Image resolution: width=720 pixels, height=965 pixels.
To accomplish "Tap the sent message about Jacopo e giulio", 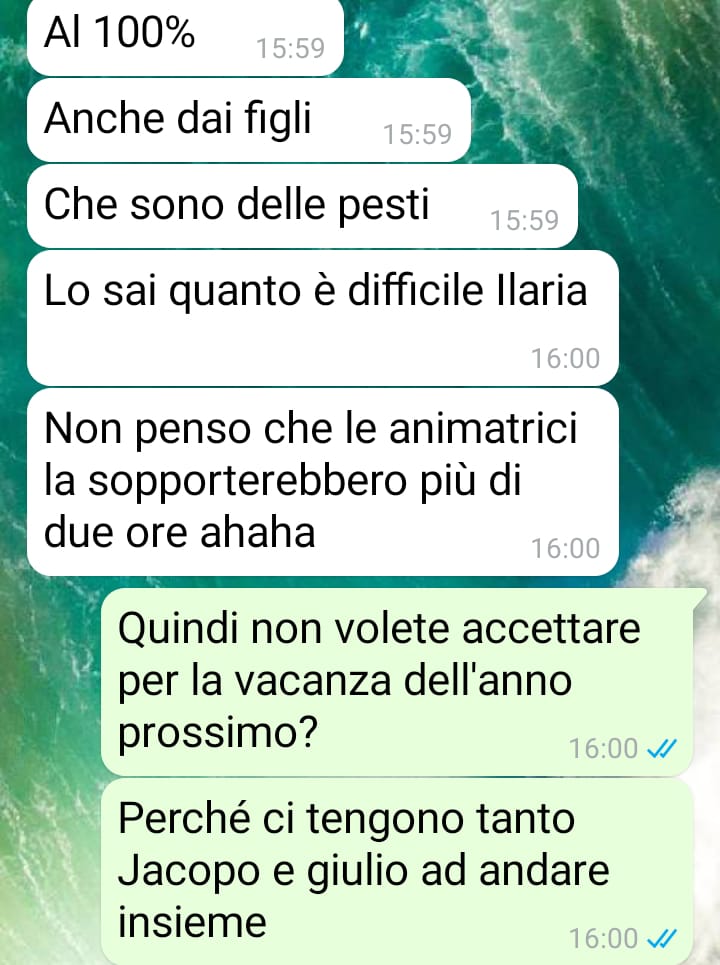I will coord(397,871).
